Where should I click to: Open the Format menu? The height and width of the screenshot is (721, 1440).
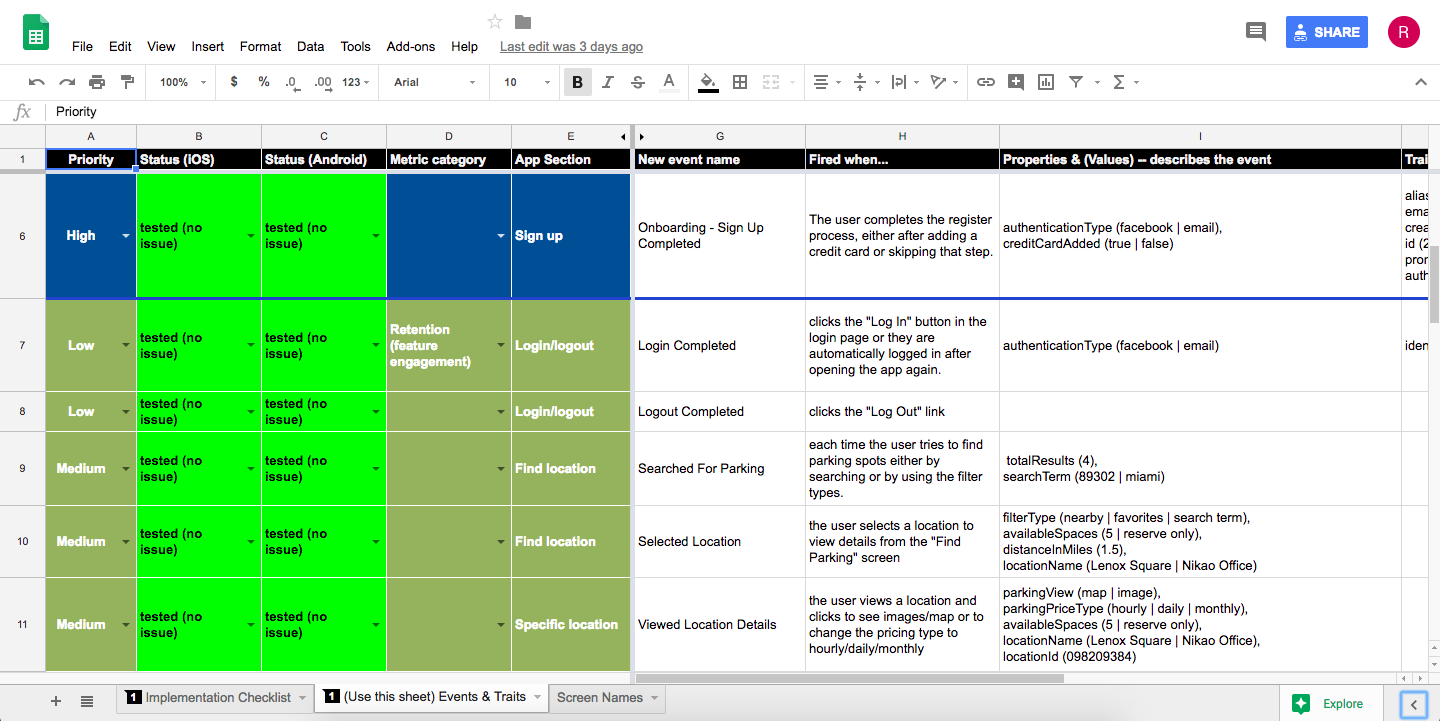[260, 46]
